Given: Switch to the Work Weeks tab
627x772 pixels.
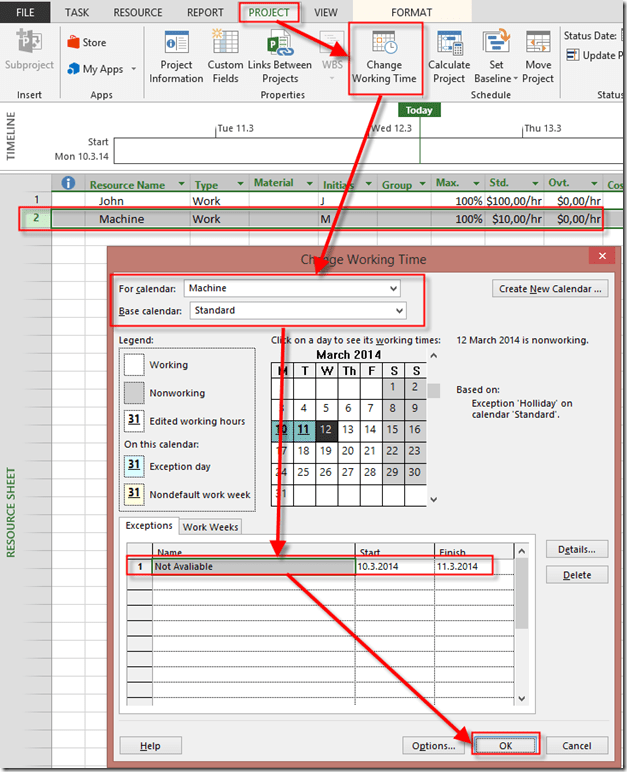Looking at the screenshot, I should (x=210, y=527).
